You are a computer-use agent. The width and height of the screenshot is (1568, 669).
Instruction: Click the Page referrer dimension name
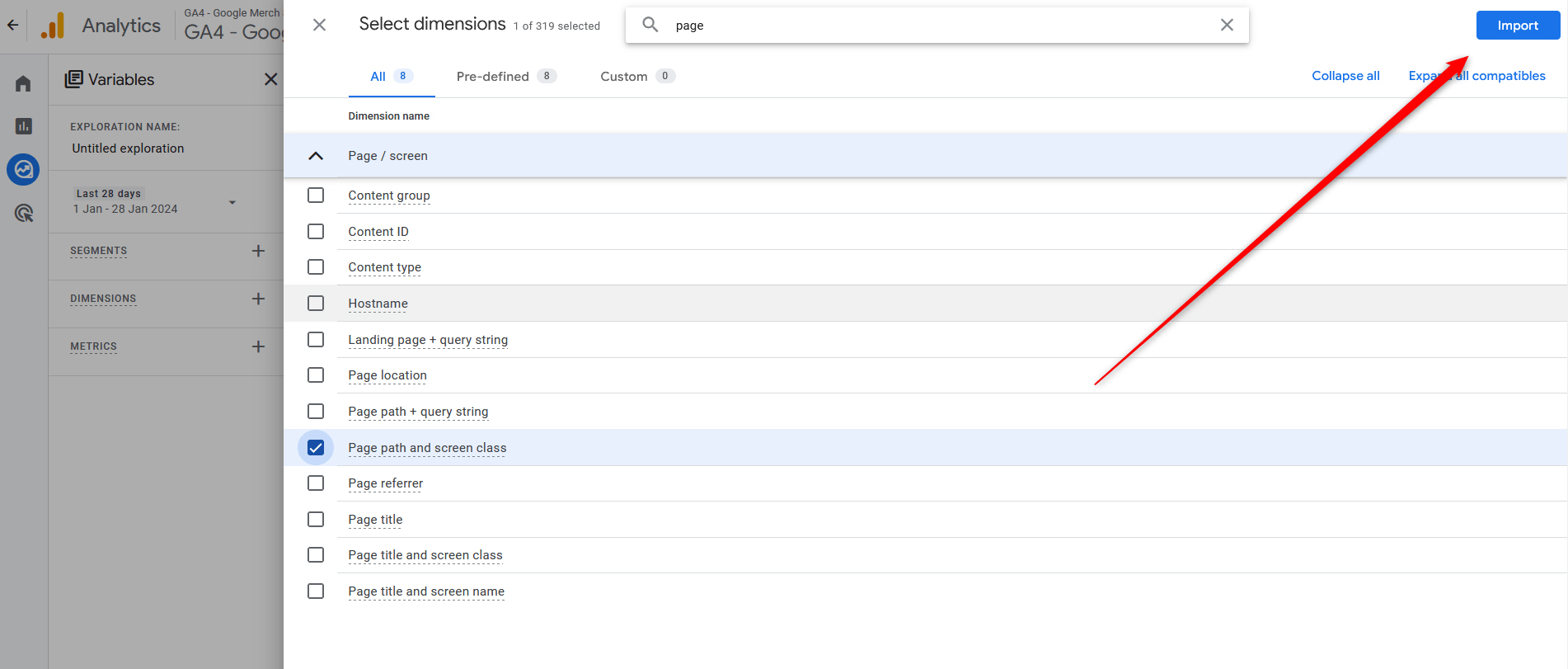(385, 483)
